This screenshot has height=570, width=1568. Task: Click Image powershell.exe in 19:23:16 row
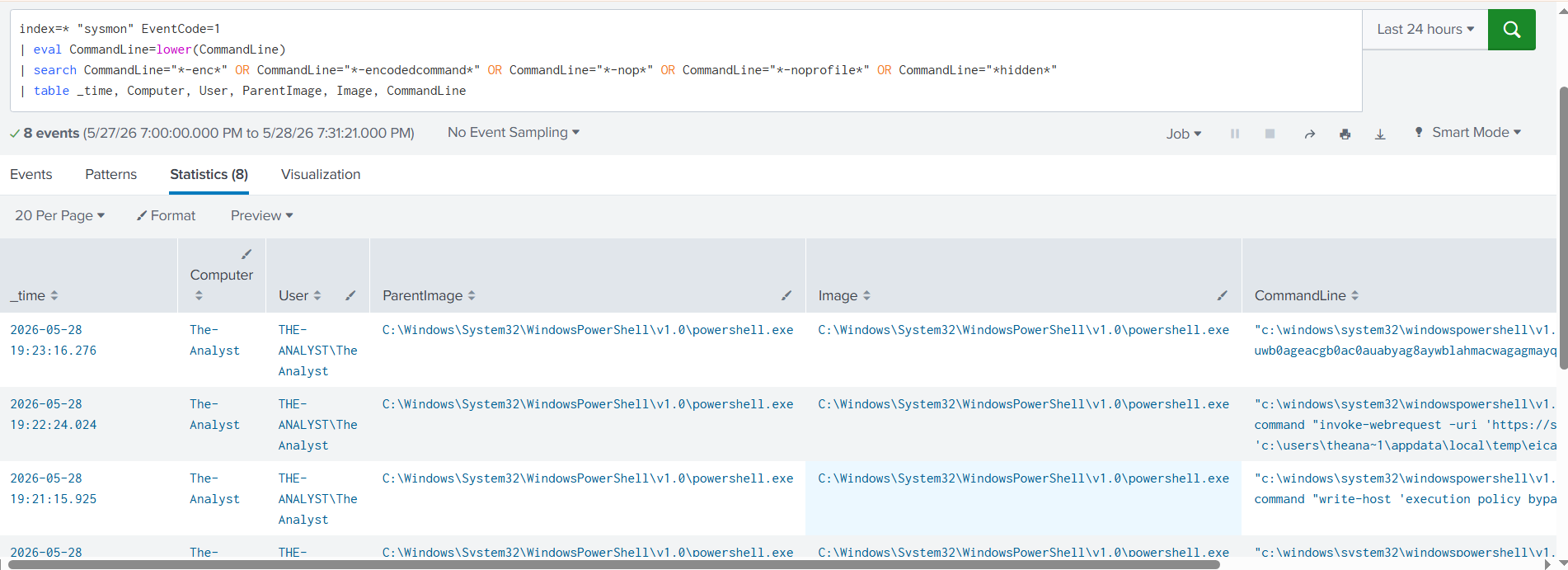1023,330
